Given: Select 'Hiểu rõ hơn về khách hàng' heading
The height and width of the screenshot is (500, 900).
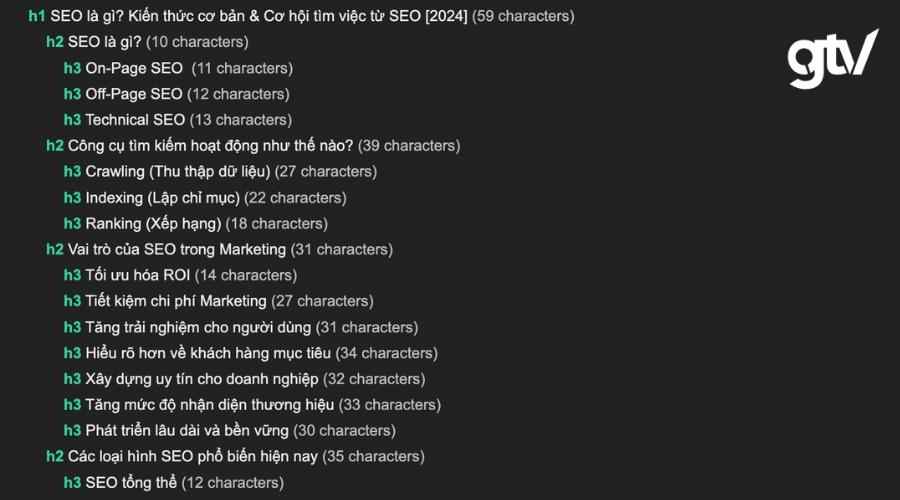Looking at the screenshot, I should (208, 353).
